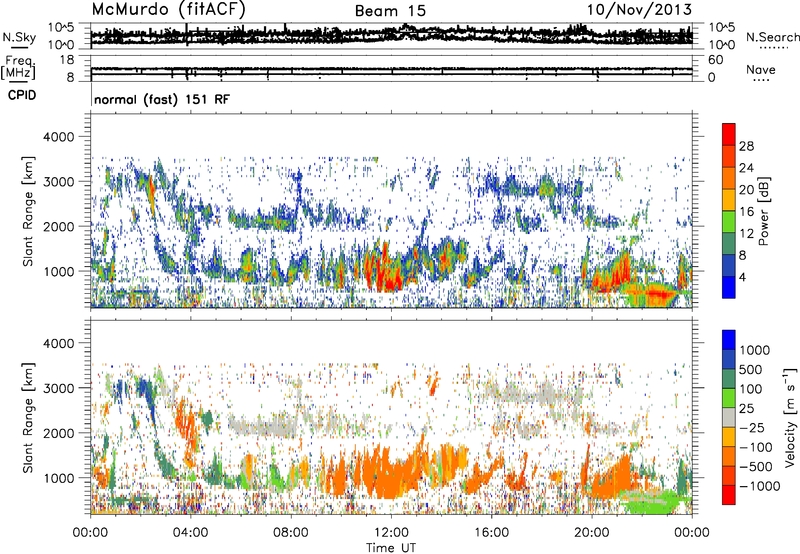Click the '4' power colorbar tick label
Viewport: 800px width, 554px height.
tap(742, 277)
